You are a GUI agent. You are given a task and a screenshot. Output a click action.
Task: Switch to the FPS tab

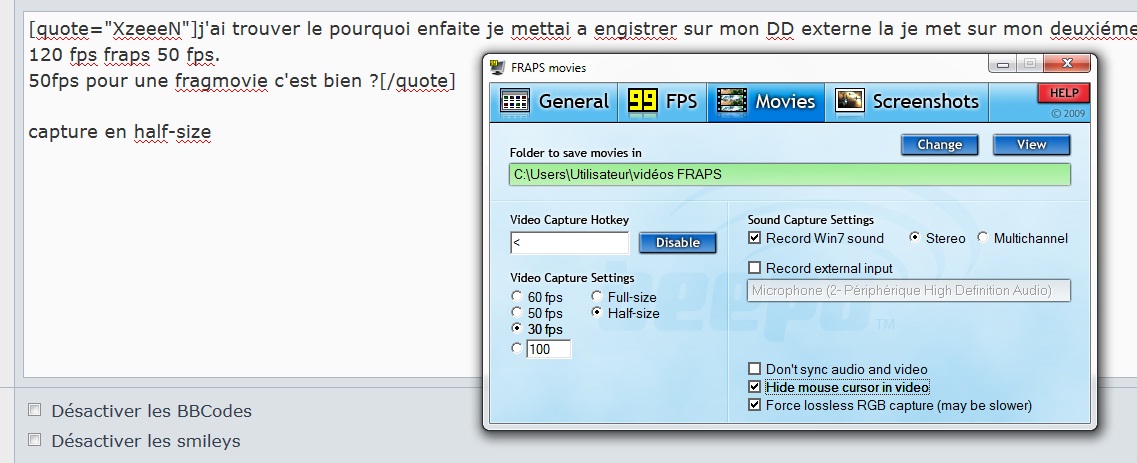pos(663,101)
